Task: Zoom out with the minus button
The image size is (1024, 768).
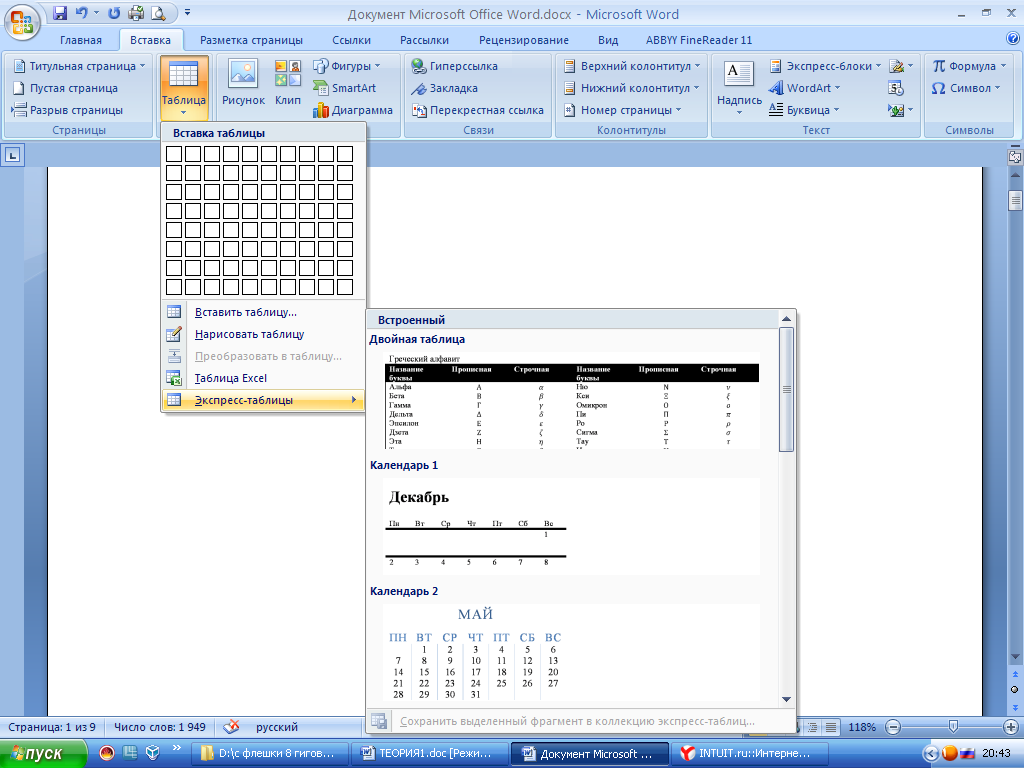Action: coord(893,727)
